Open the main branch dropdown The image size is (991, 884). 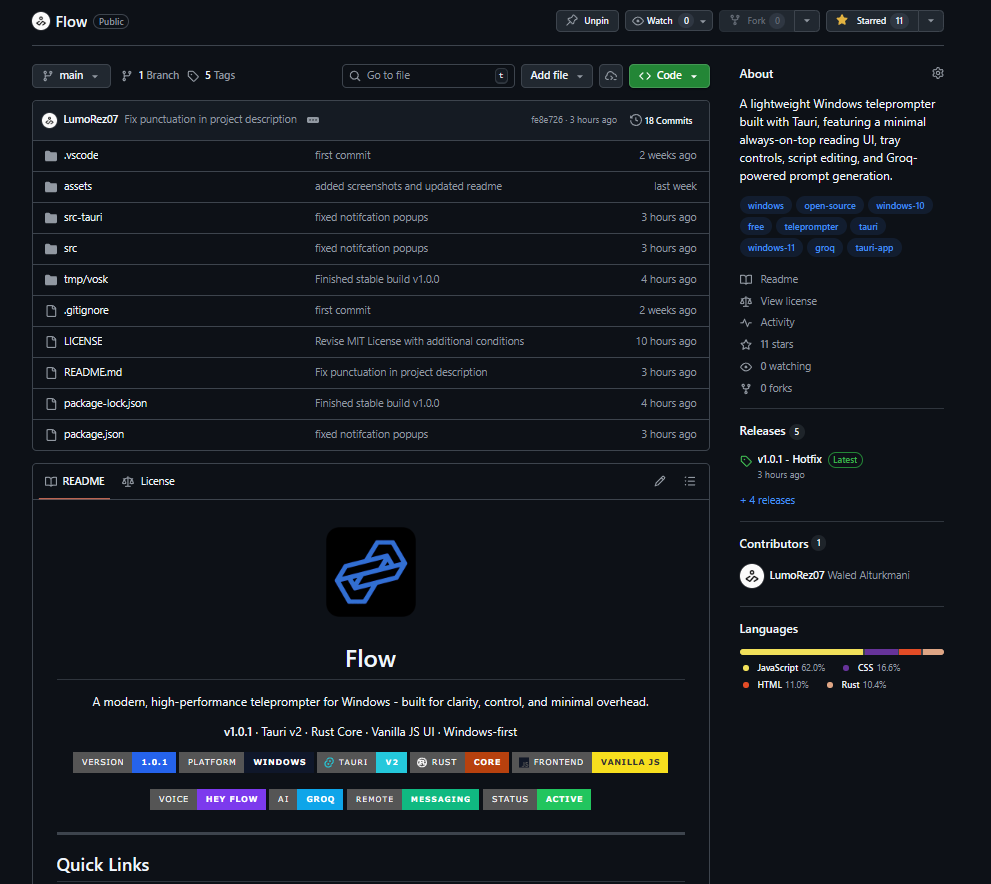[x=71, y=76]
